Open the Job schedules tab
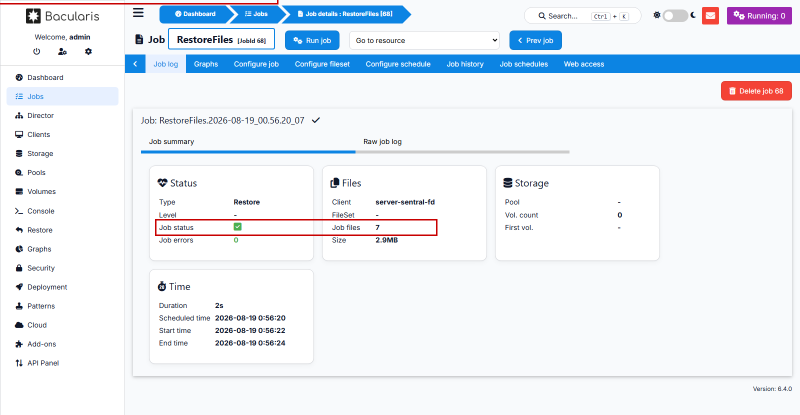The width and height of the screenshot is (800, 415). 523,64
